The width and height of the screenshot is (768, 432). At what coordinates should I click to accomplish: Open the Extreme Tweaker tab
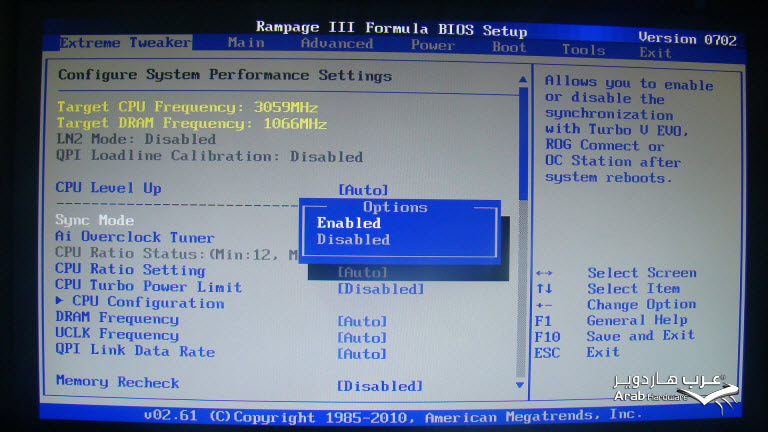125,43
